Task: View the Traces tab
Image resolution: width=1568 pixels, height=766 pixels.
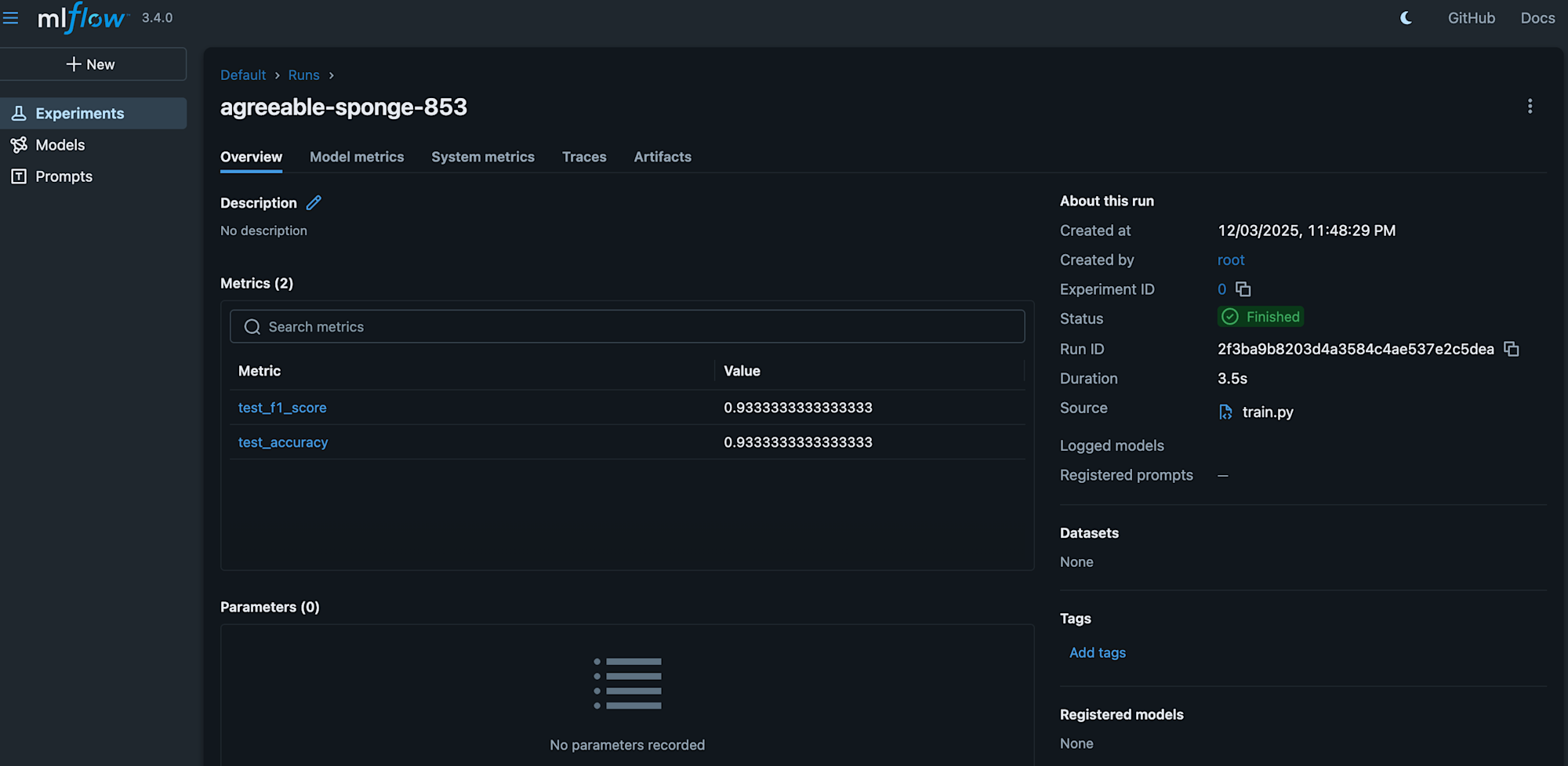Action: (x=584, y=157)
